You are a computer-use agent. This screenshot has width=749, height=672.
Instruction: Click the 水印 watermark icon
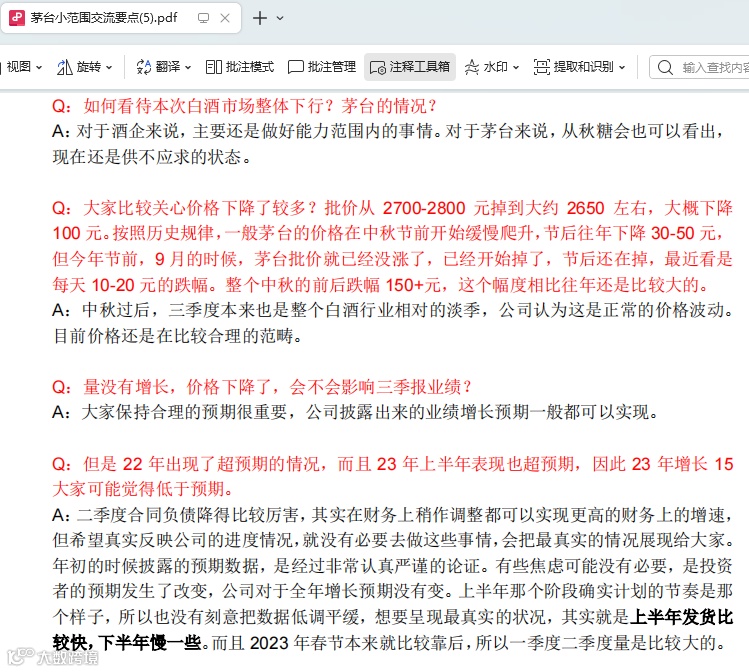(x=472, y=67)
